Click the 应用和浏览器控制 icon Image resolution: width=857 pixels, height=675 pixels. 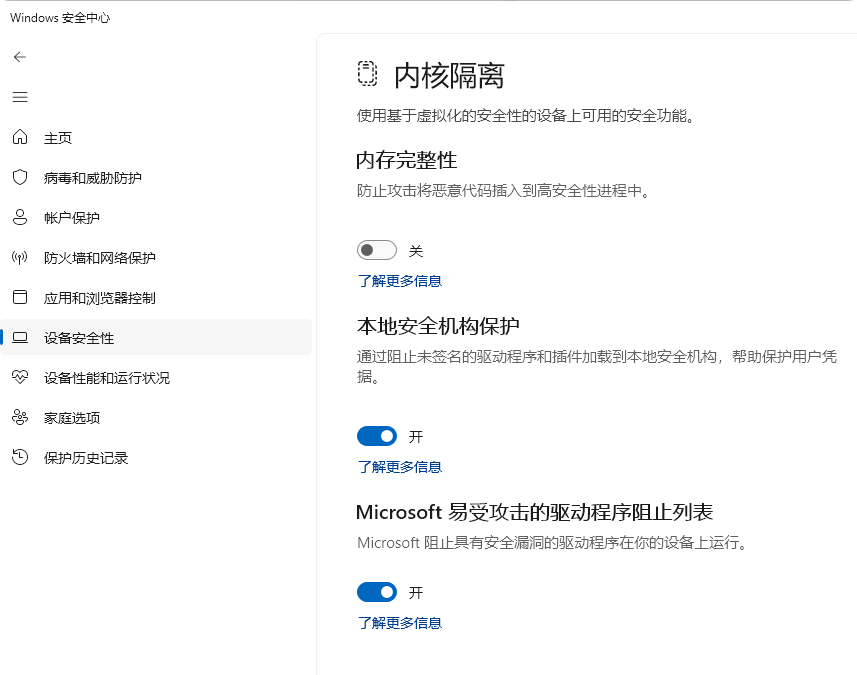[x=20, y=298]
